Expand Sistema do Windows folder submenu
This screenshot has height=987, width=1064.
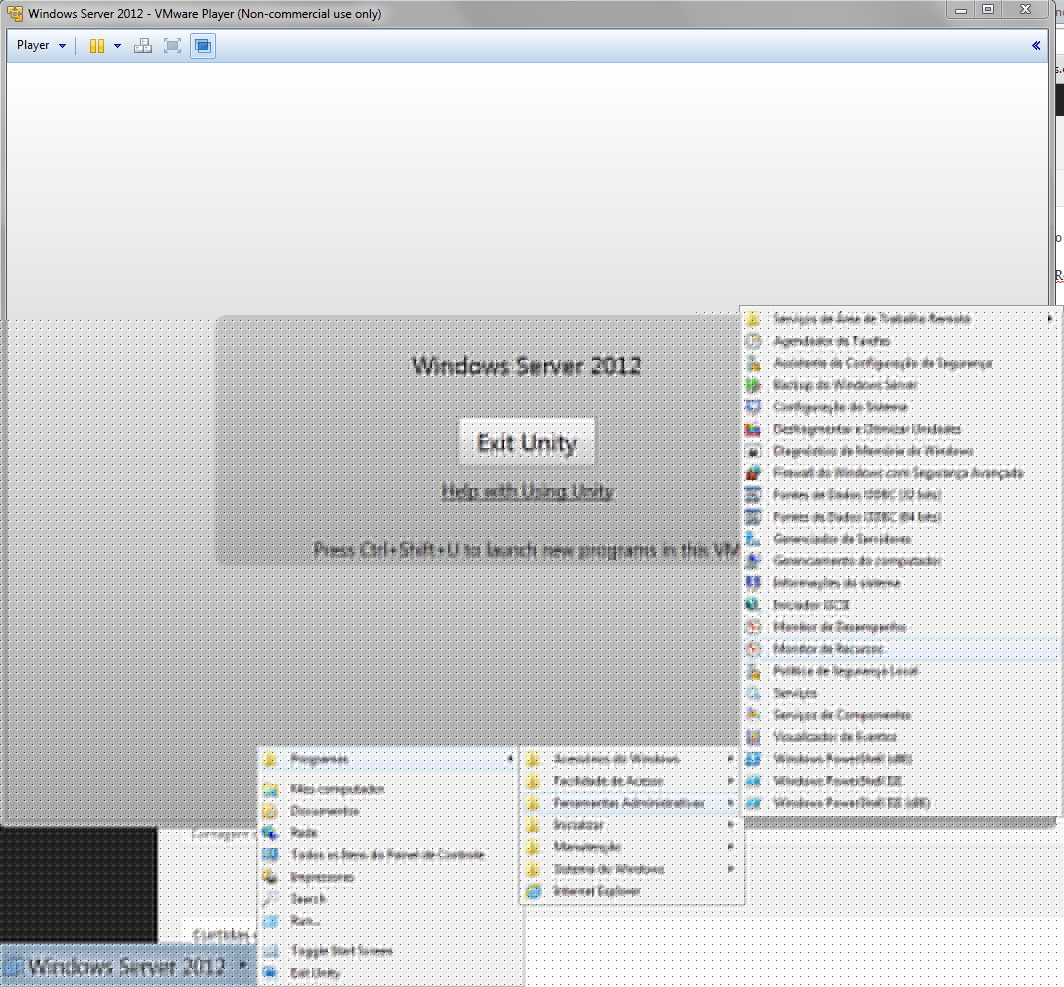click(x=632, y=869)
